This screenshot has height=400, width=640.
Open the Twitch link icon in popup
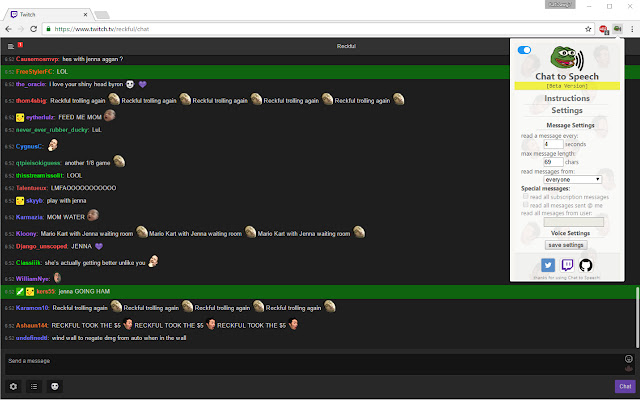coord(567,265)
